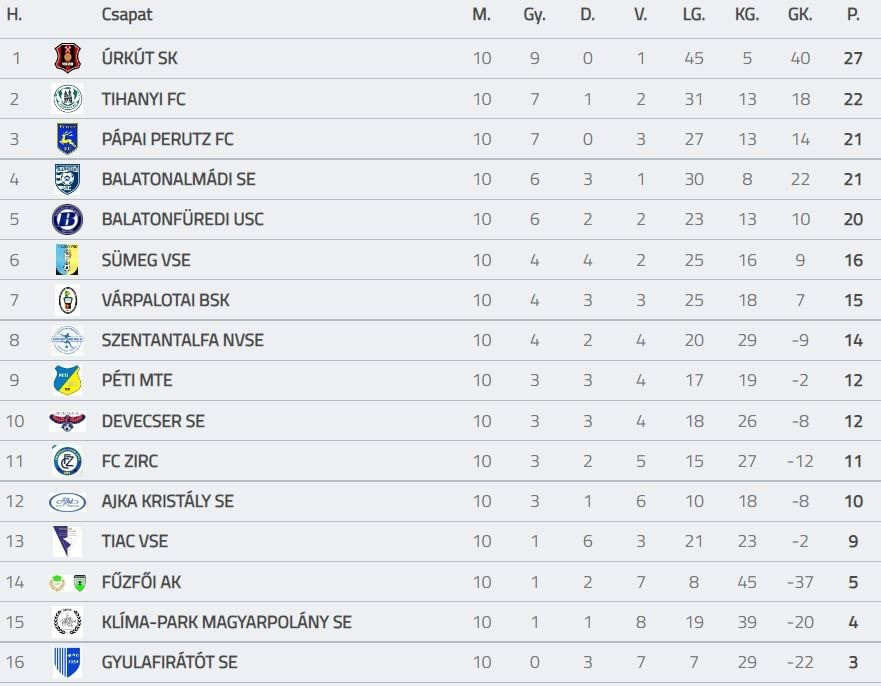The width and height of the screenshot is (881, 686).
Task: Open the Szentantalfa NVSE team page
Action: (x=182, y=340)
